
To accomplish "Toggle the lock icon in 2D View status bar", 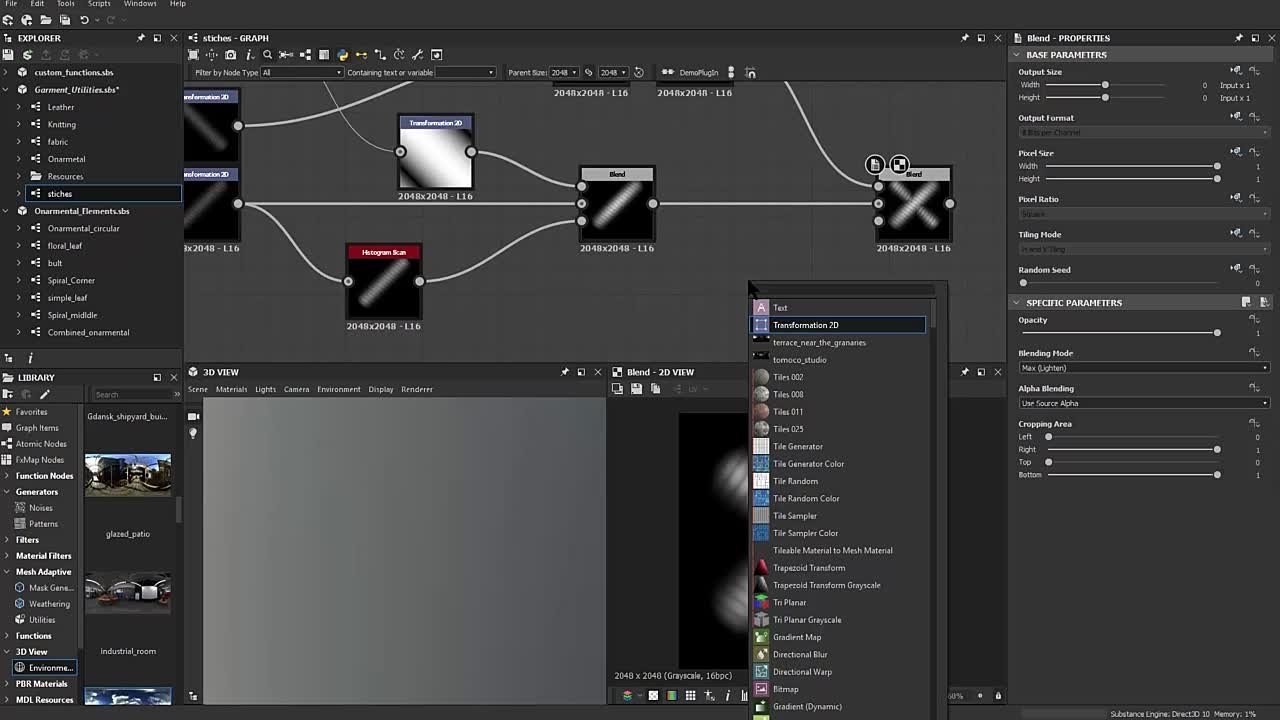I will point(997,696).
